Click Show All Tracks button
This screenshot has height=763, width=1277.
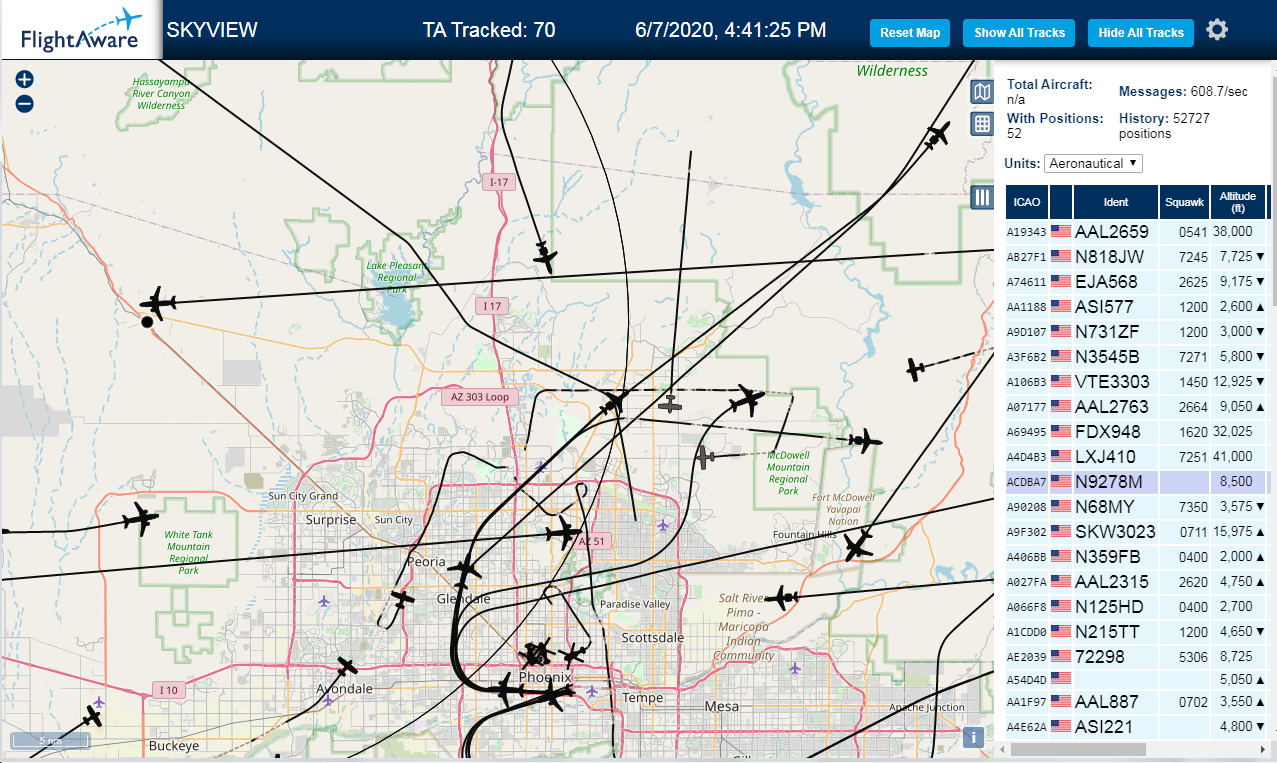1019,33
